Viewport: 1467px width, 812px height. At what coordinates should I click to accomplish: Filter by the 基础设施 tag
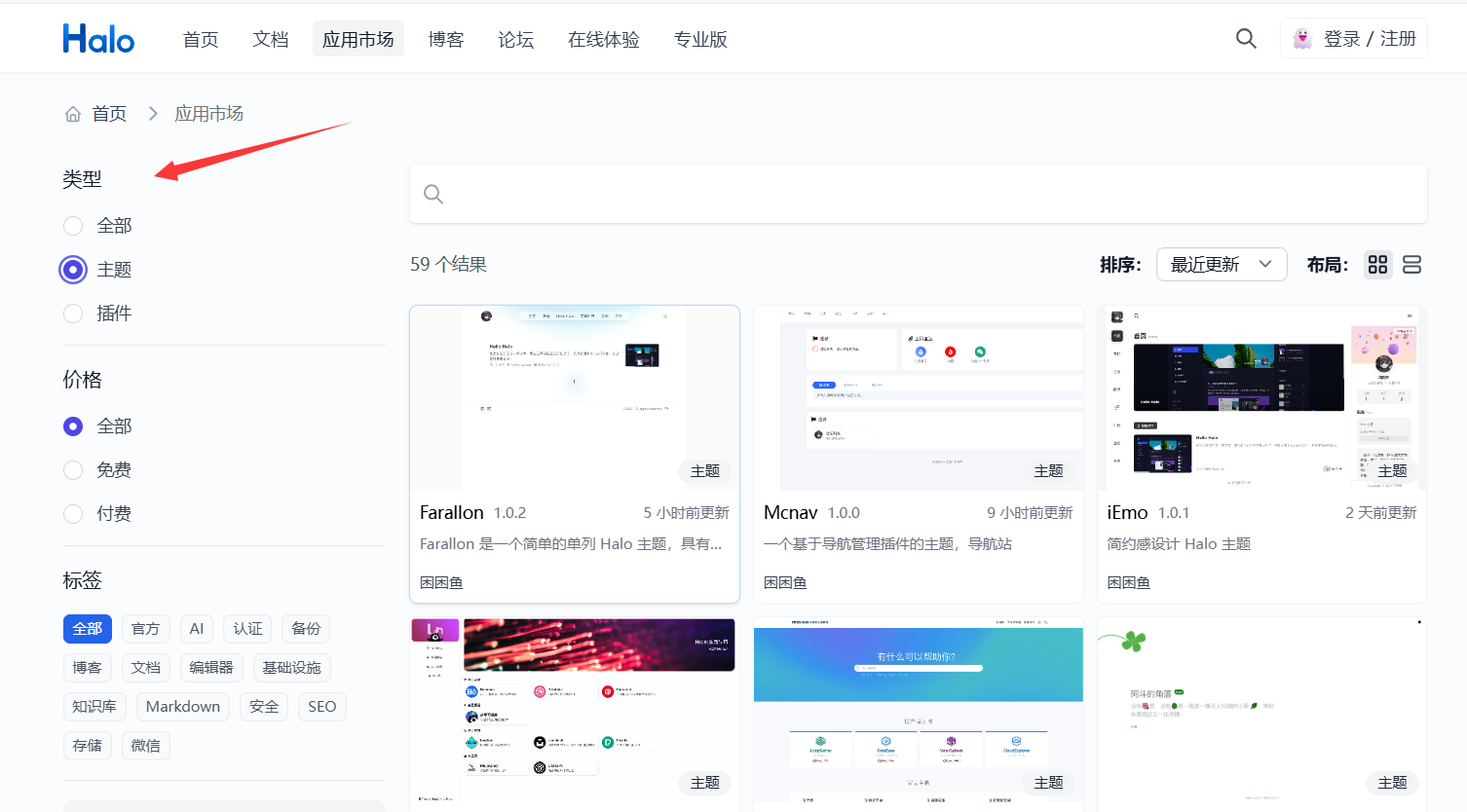[x=291, y=668]
